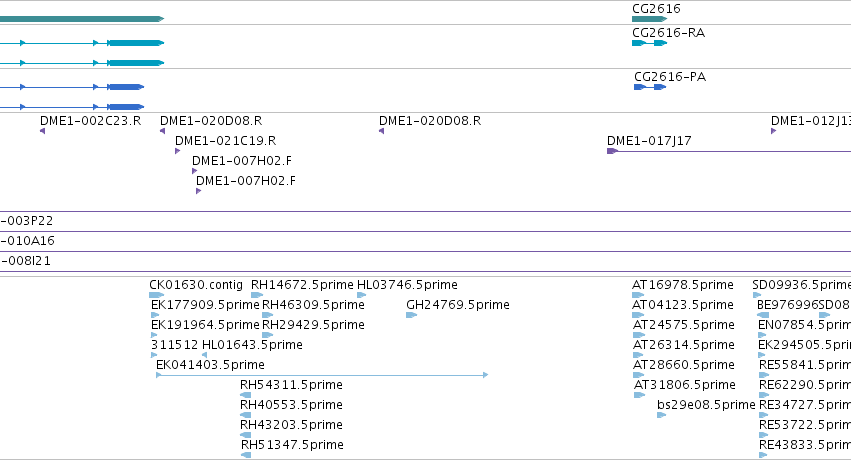Image resolution: width=851 pixels, height=460 pixels.
Task: Click the long EK041403.5prime span line
Action: click(x=322, y=375)
